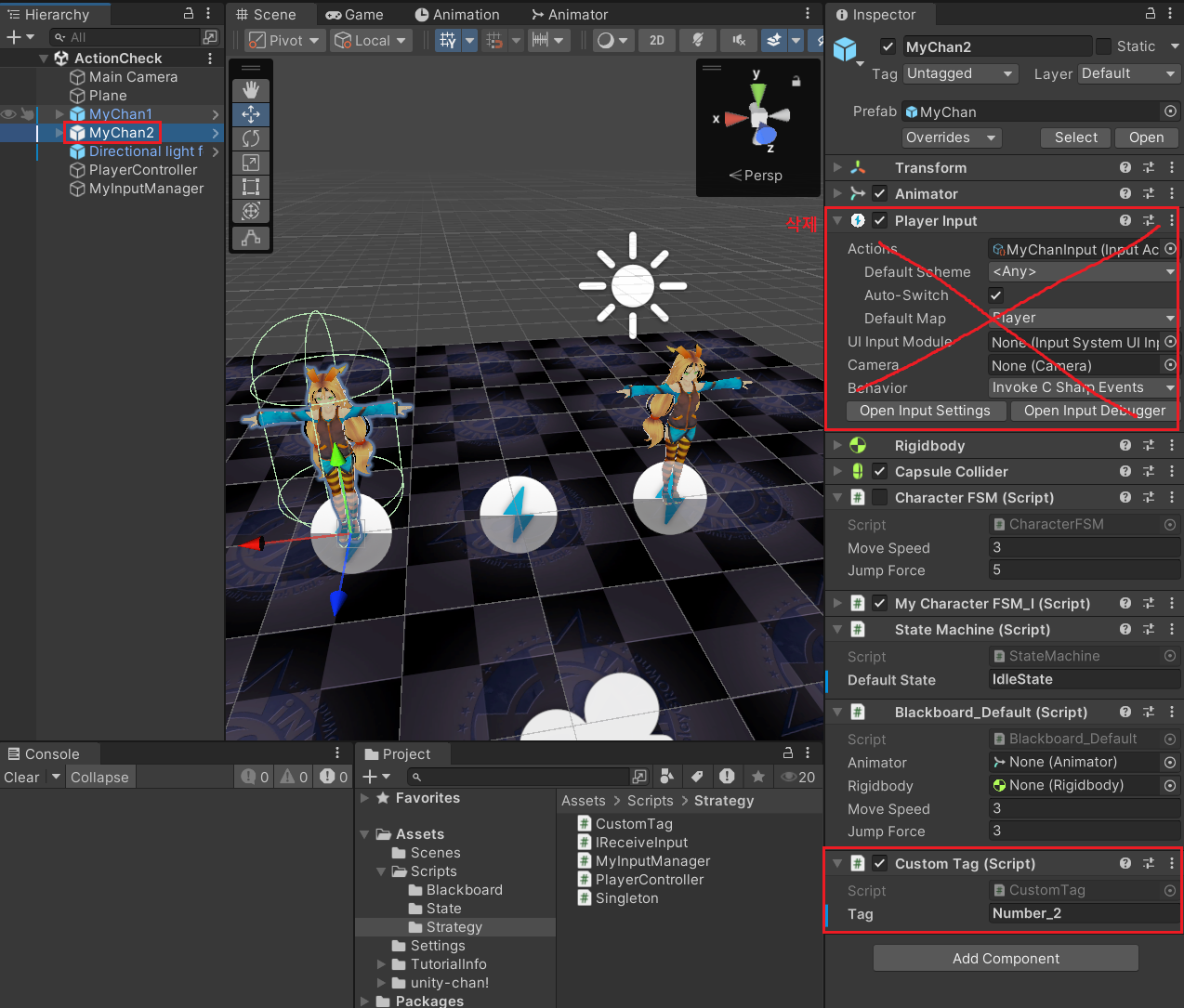Open Rigidbody component help icon

pyautogui.click(x=1125, y=445)
